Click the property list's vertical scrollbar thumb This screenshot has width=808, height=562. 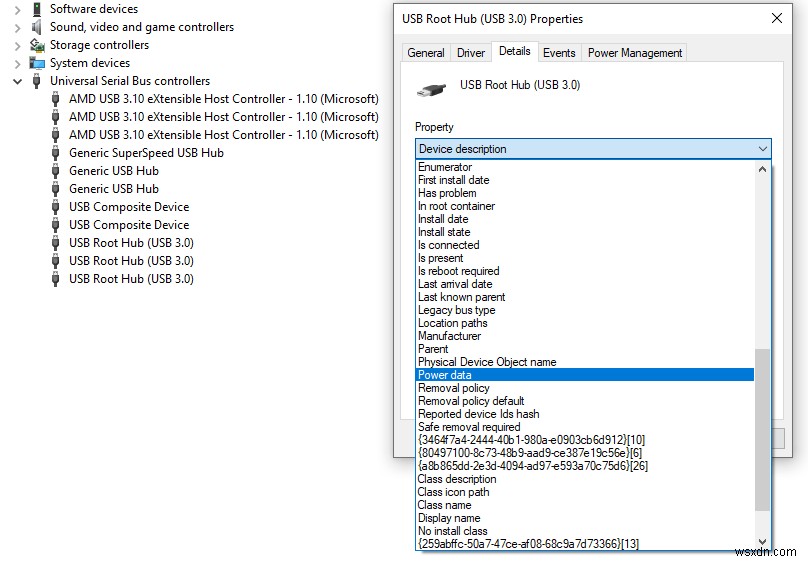click(763, 428)
